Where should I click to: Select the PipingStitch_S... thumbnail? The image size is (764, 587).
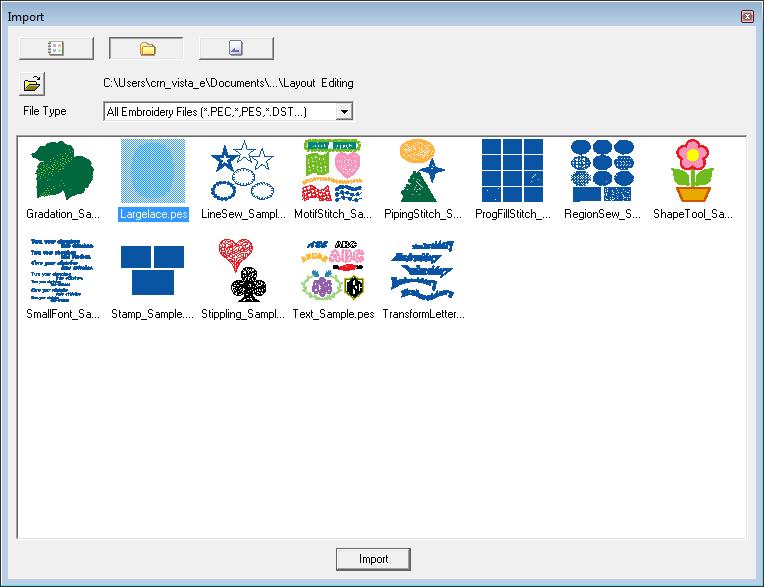coord(422,170)
